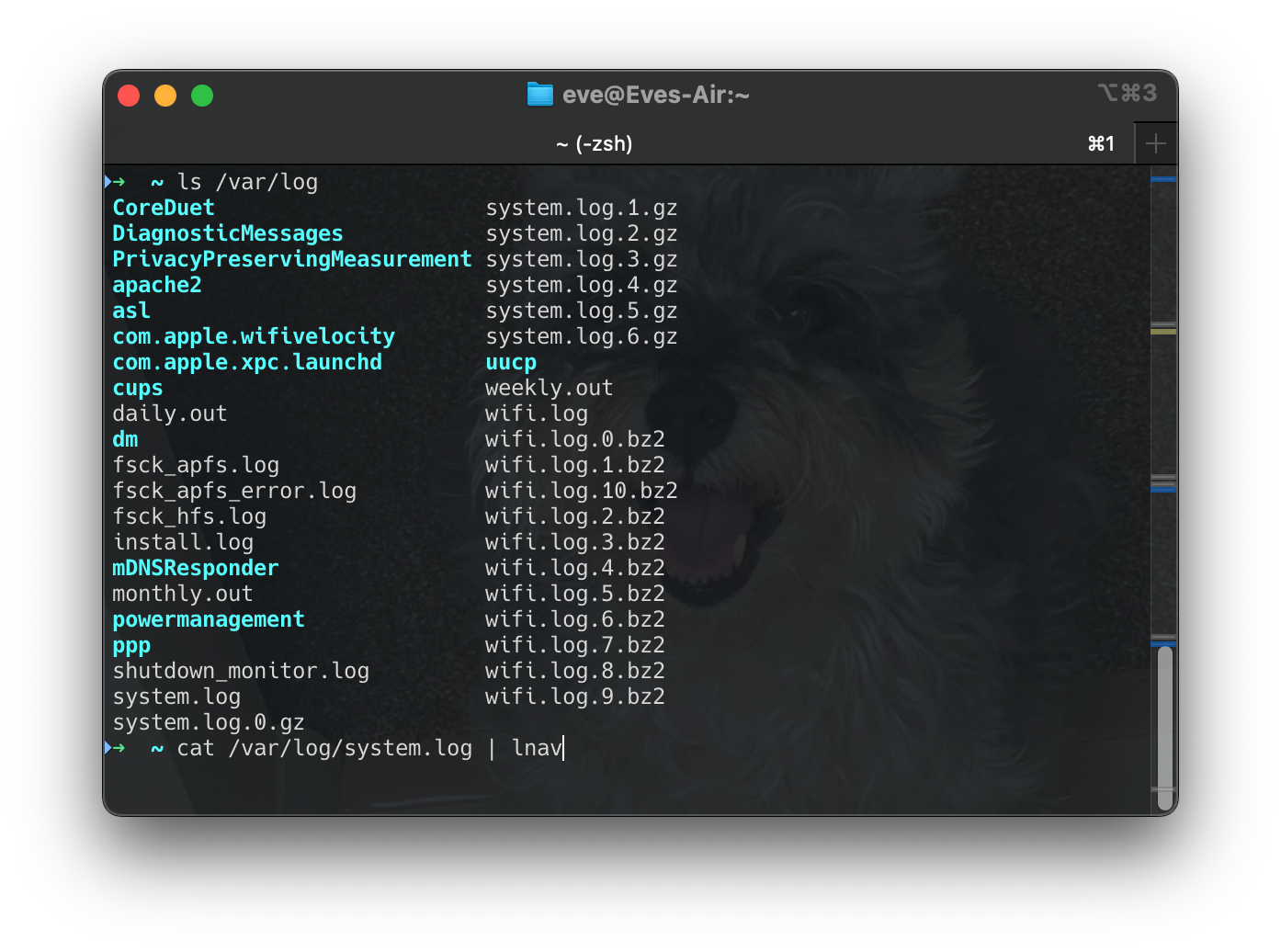Image resolution: width=1281 pixels, height=952 pixels.
Task: Open a new tab with the plus button
Action: [1156, 143]
